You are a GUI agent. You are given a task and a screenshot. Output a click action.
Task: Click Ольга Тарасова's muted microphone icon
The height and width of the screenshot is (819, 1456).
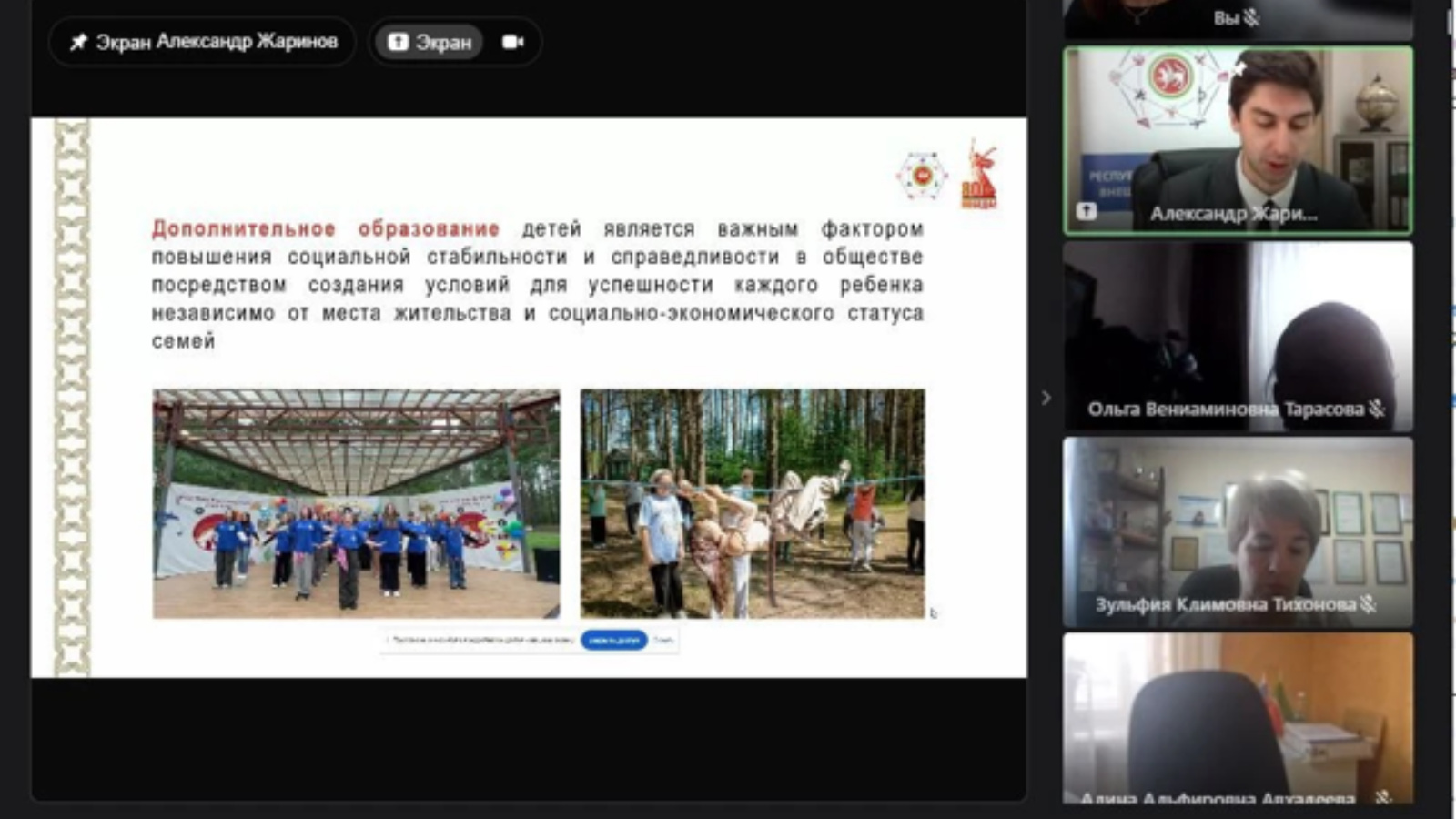[1377, 409]
